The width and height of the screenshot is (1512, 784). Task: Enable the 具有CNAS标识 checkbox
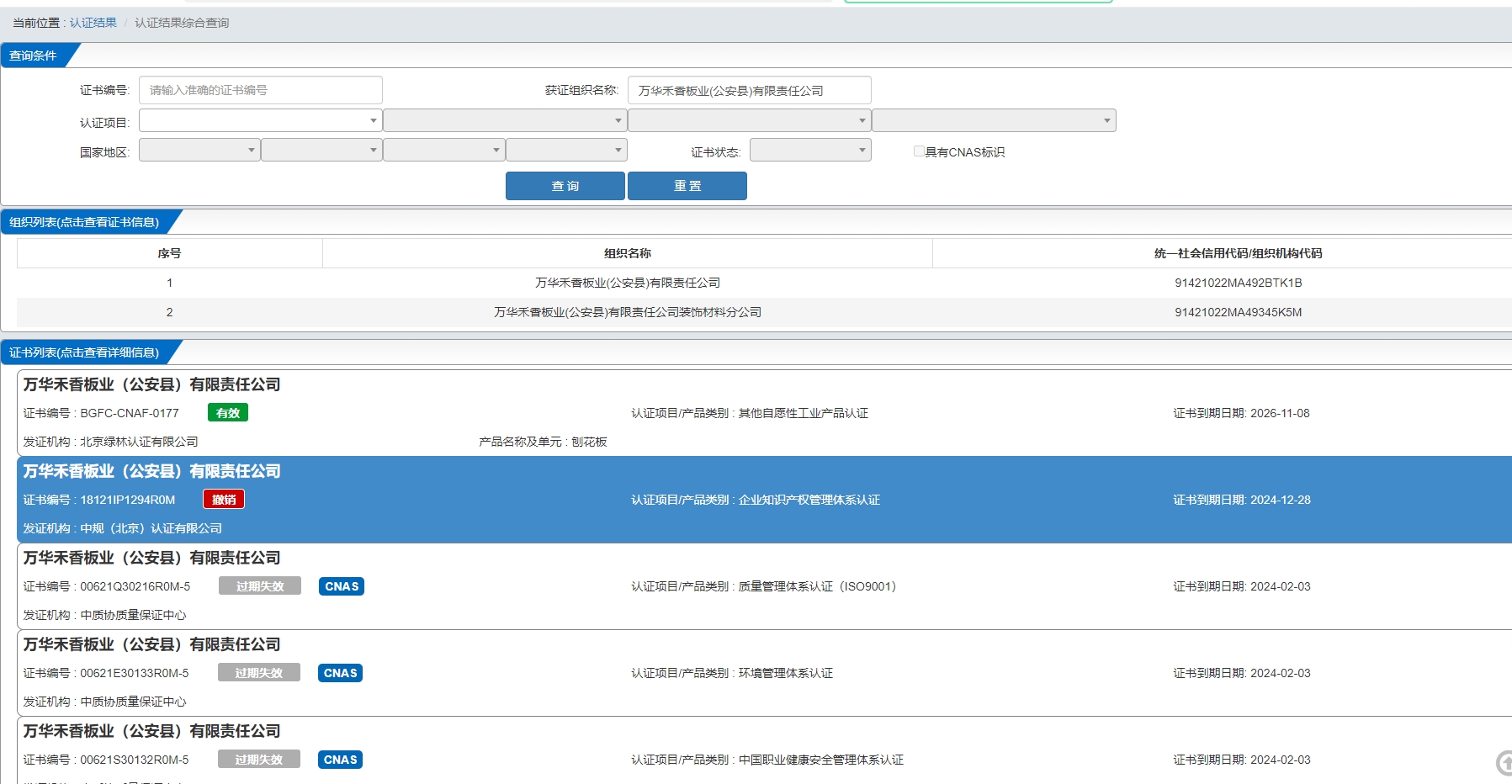(x=919, y=151)
